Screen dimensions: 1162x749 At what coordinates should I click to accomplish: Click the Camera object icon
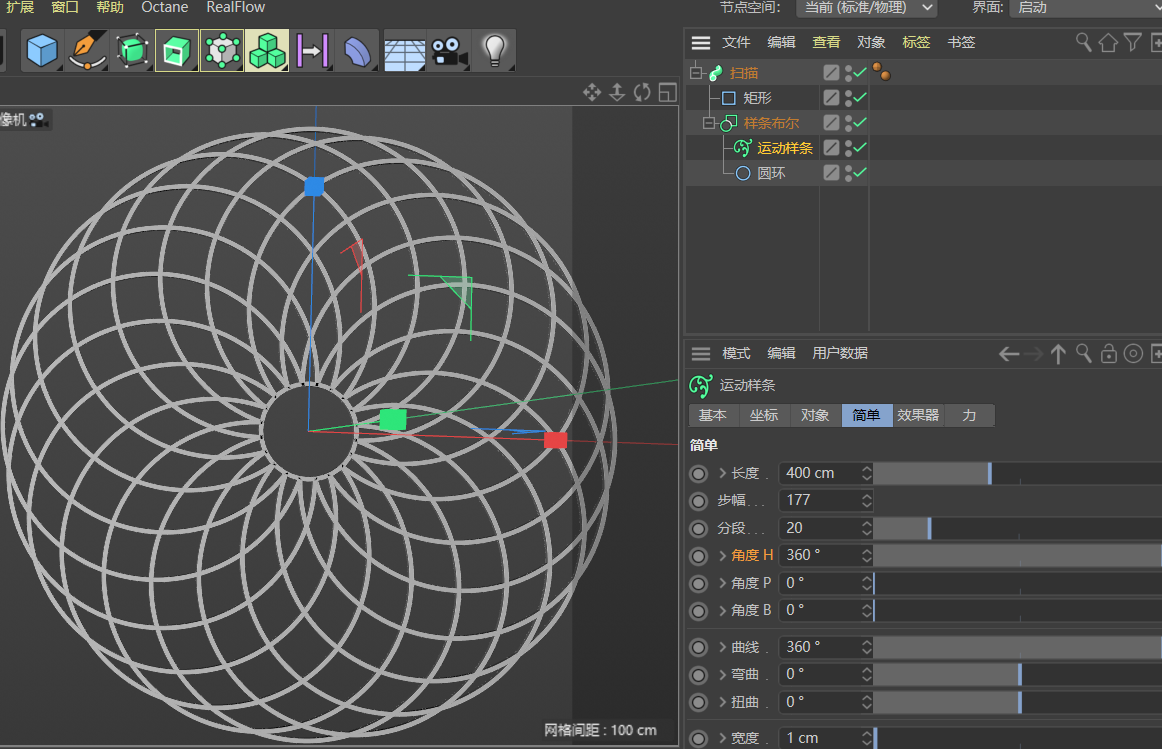[x=449, y=50]
